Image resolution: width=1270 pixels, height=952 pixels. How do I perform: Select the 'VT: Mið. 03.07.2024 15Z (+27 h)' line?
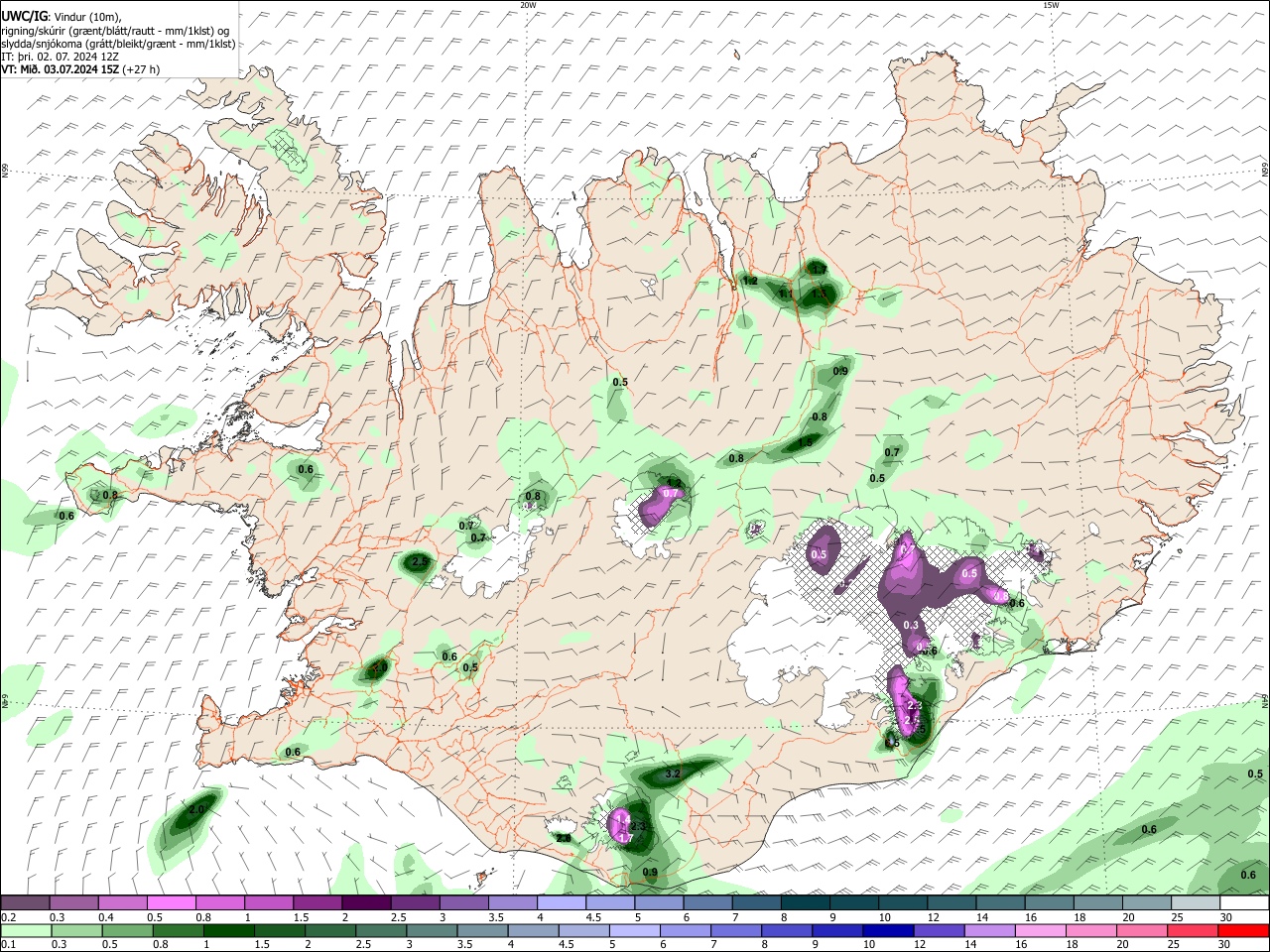pyautogui.click(x=80, y=69)
